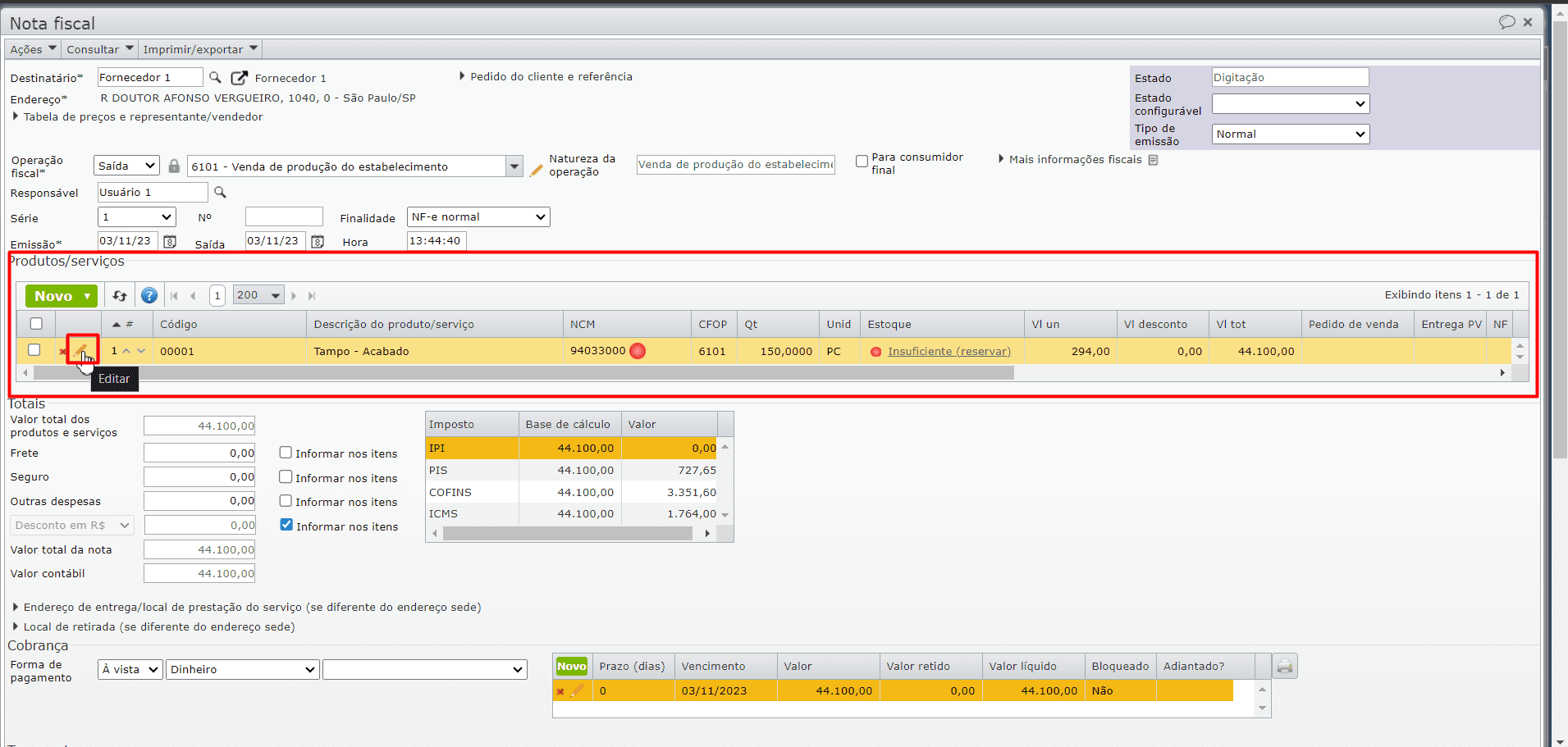Image resolution: width=1568 pixels, height=747 pixels.
Task: Click the printer icon beside the payment grid
Action: (x=1285, y=666)
